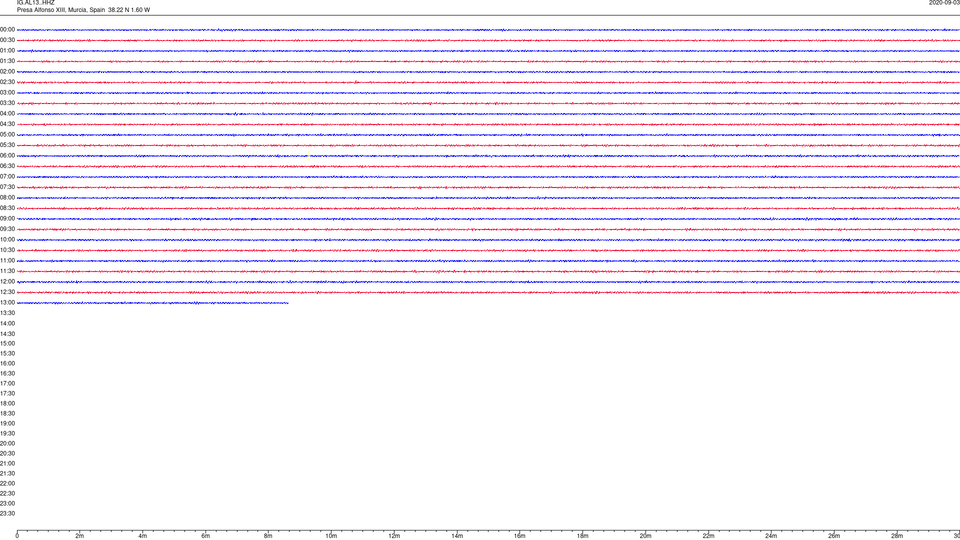960x540 pixels.
Task: Click the 18m tick label on time axis
Action: tap(583, 536)
